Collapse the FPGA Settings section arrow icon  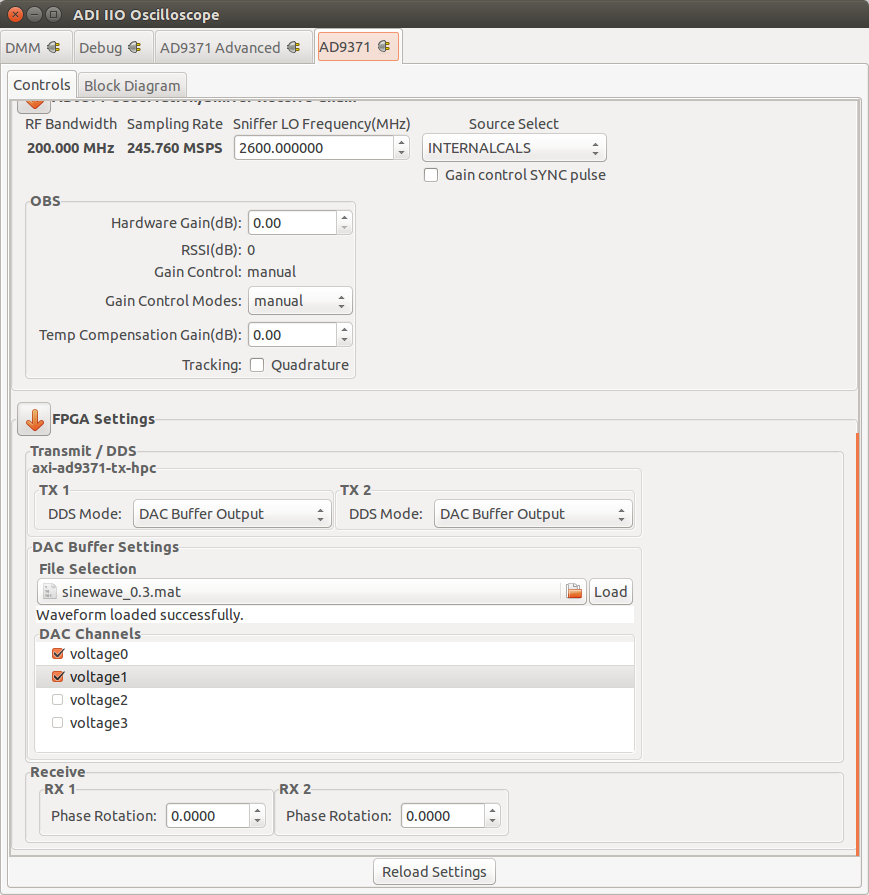(x=33, y=419)
